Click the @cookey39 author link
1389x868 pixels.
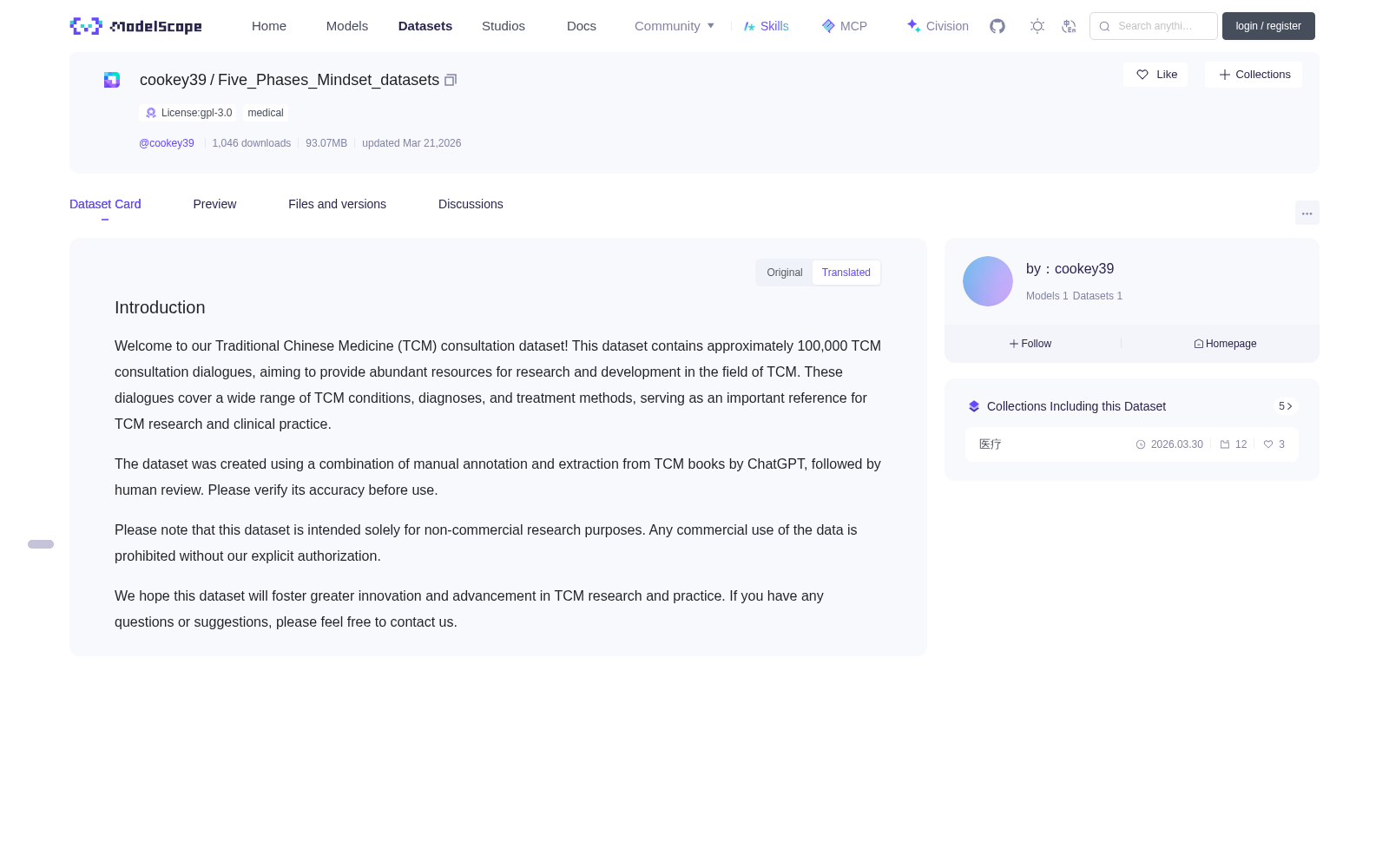coord(167,143)
